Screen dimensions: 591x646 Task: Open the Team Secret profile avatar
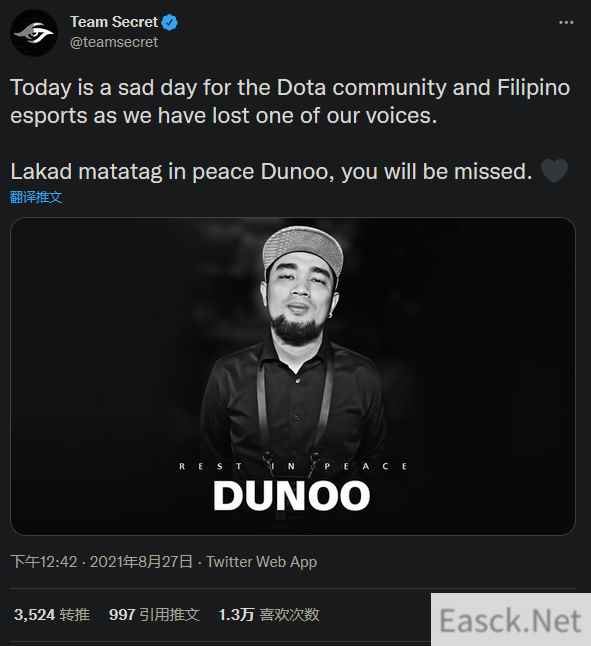point(34,33)
